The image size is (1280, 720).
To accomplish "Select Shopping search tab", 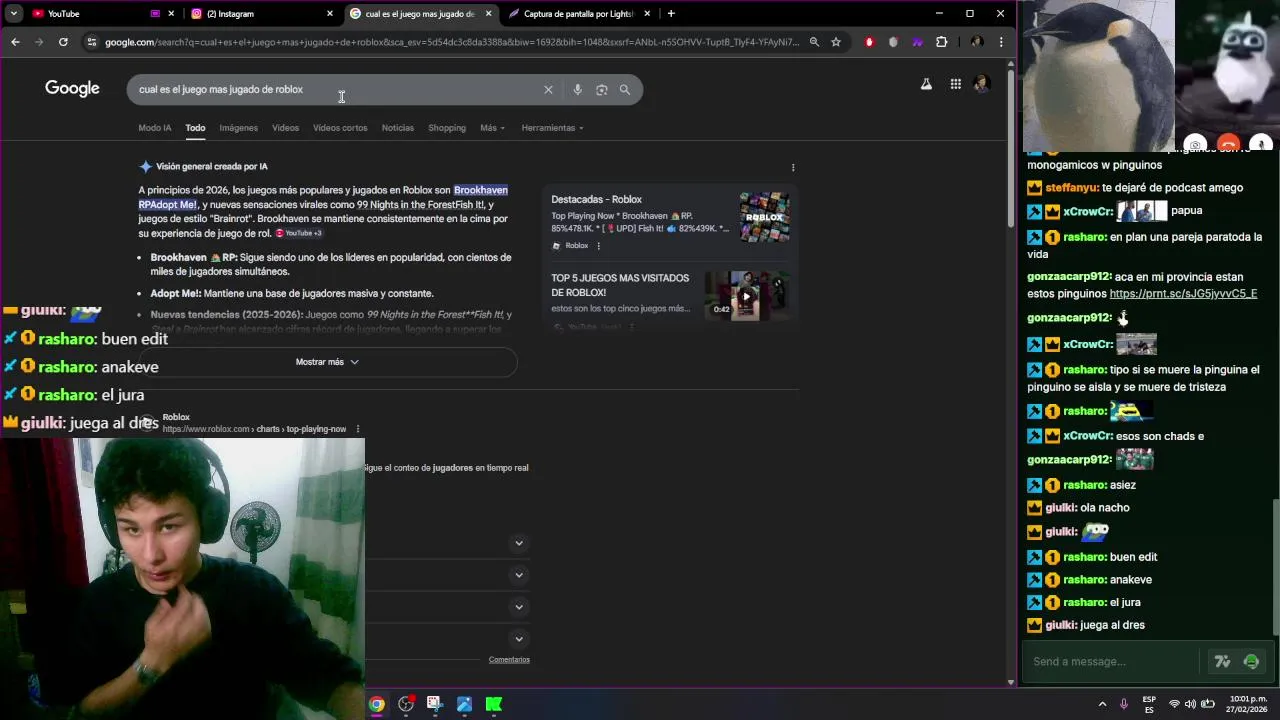I will [x=447, y=128].
